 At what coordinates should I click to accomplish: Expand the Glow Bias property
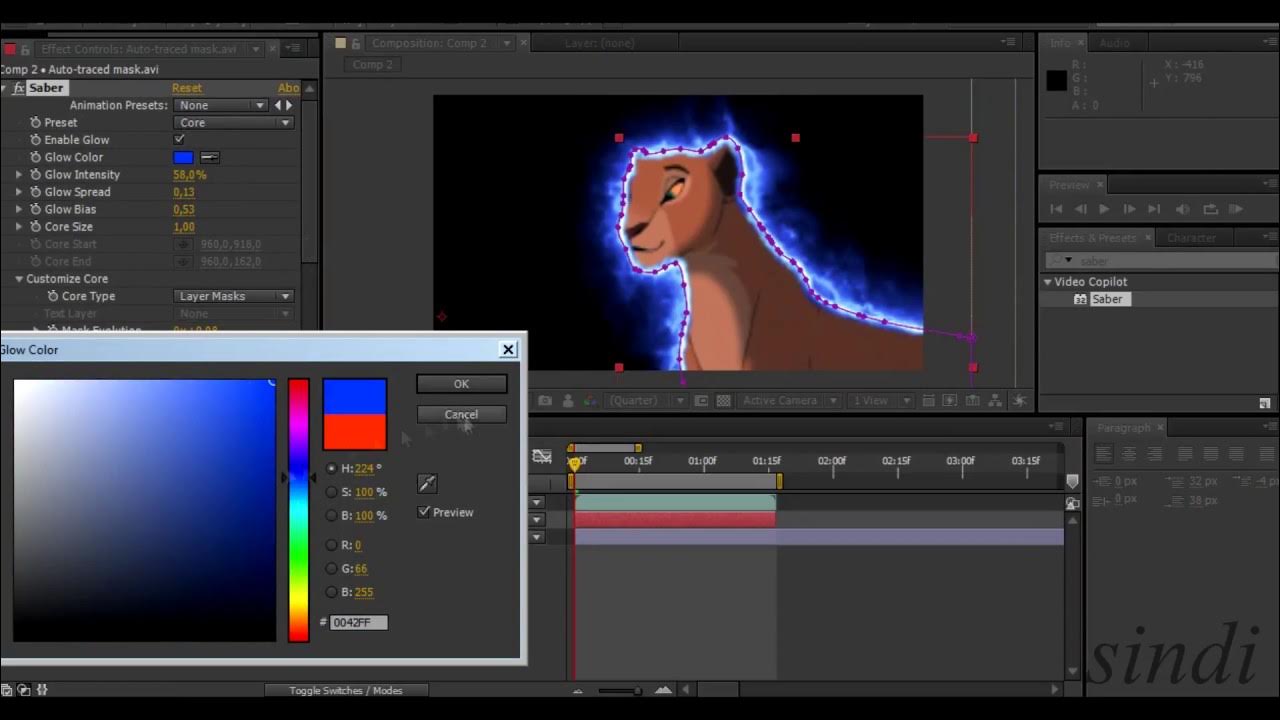pos(19,210)
